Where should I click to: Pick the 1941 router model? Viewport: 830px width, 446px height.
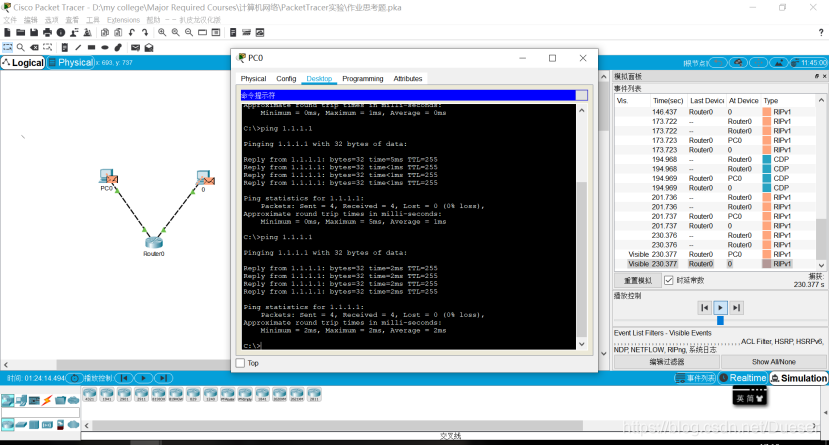coord(107,395)
